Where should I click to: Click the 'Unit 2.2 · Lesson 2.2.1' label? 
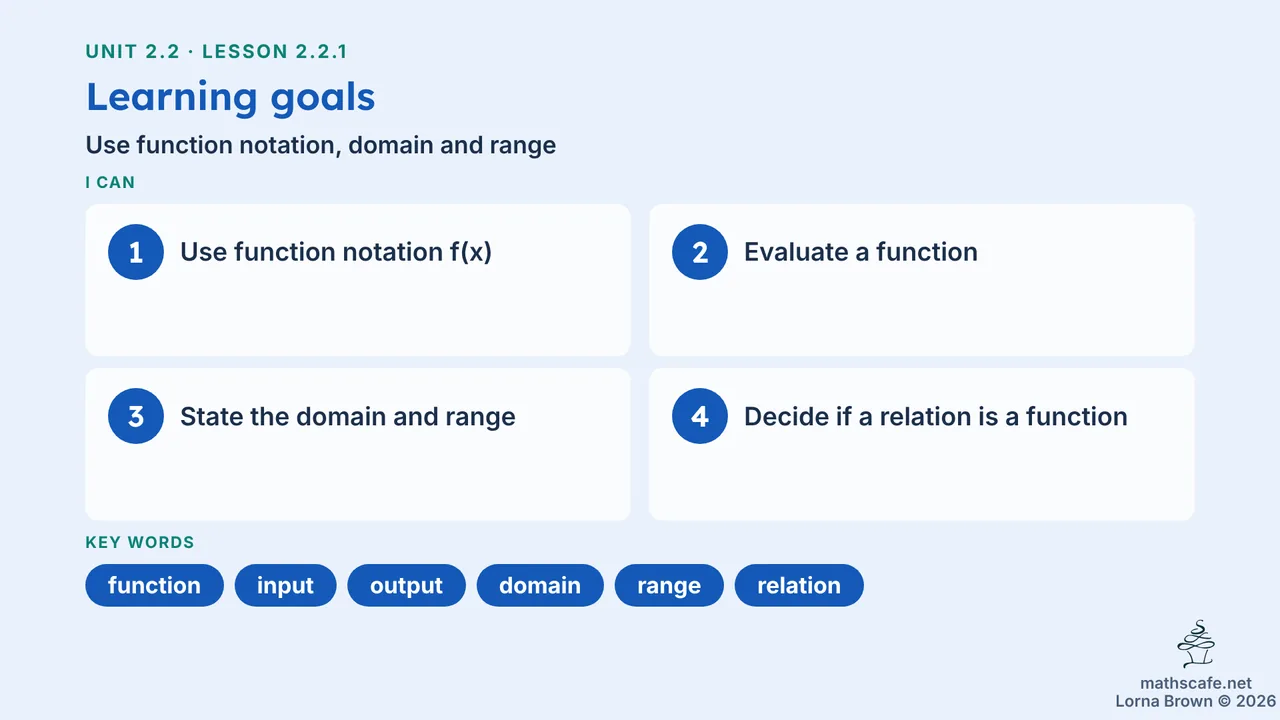pos(217,52)
